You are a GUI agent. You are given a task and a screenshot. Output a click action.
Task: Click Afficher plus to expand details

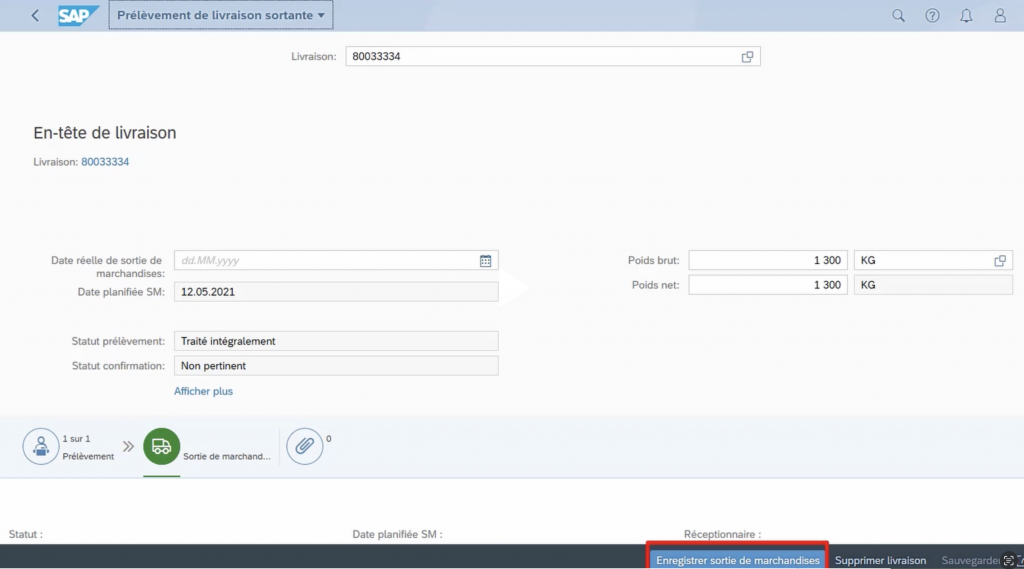(203, 391)
